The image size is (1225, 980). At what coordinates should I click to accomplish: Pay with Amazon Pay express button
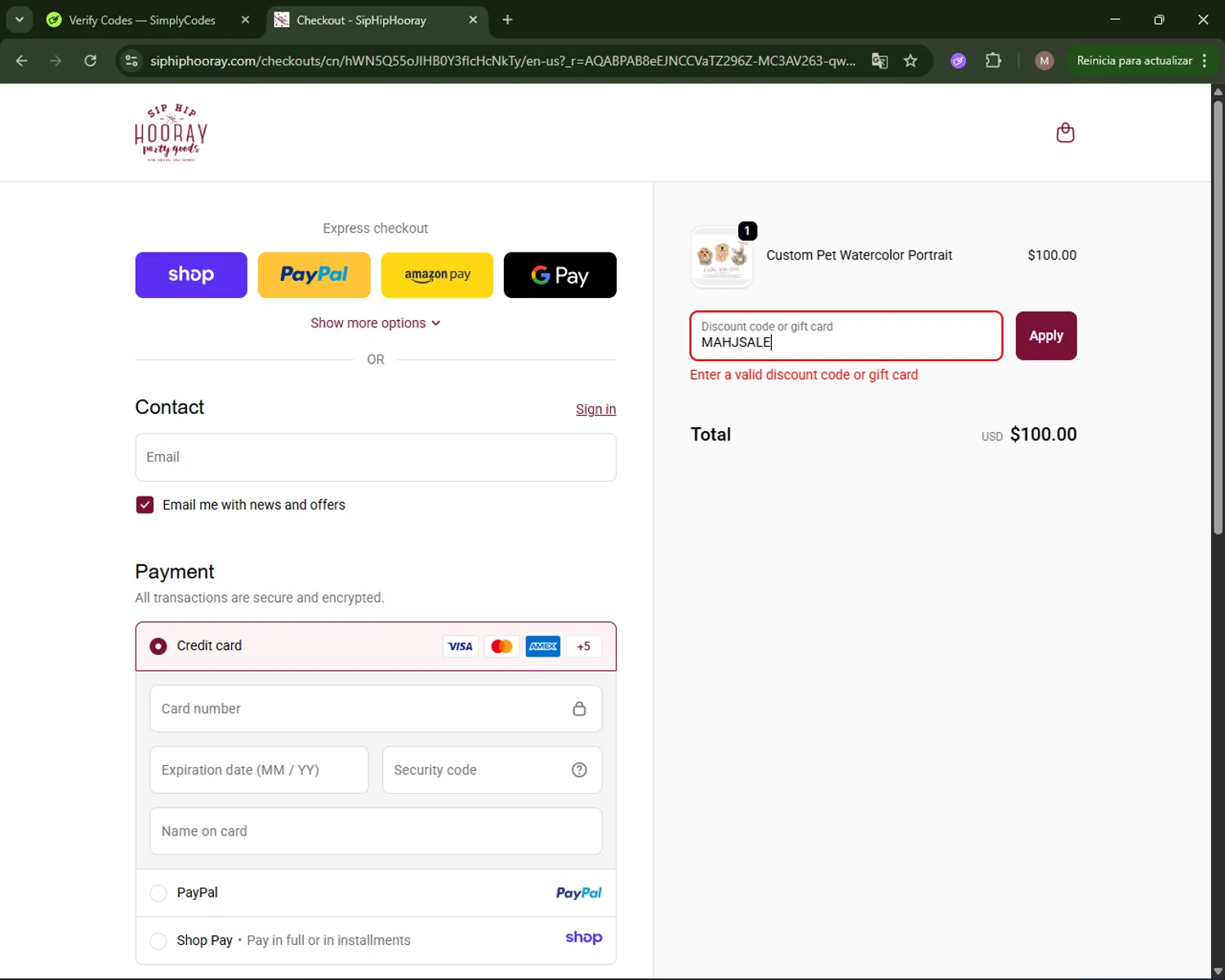coord(437,275)
